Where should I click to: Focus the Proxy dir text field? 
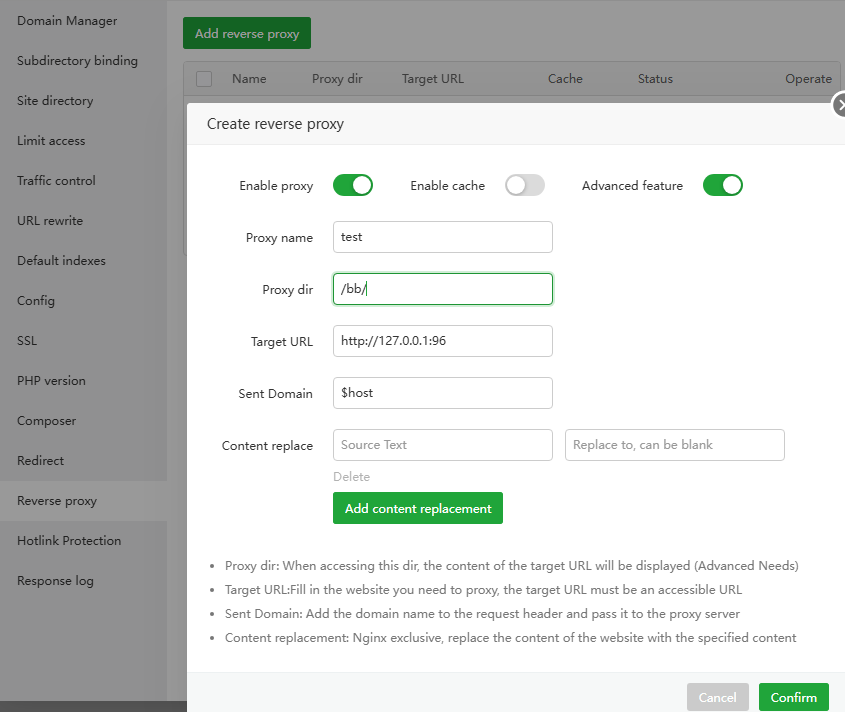(x=442, y=289)
